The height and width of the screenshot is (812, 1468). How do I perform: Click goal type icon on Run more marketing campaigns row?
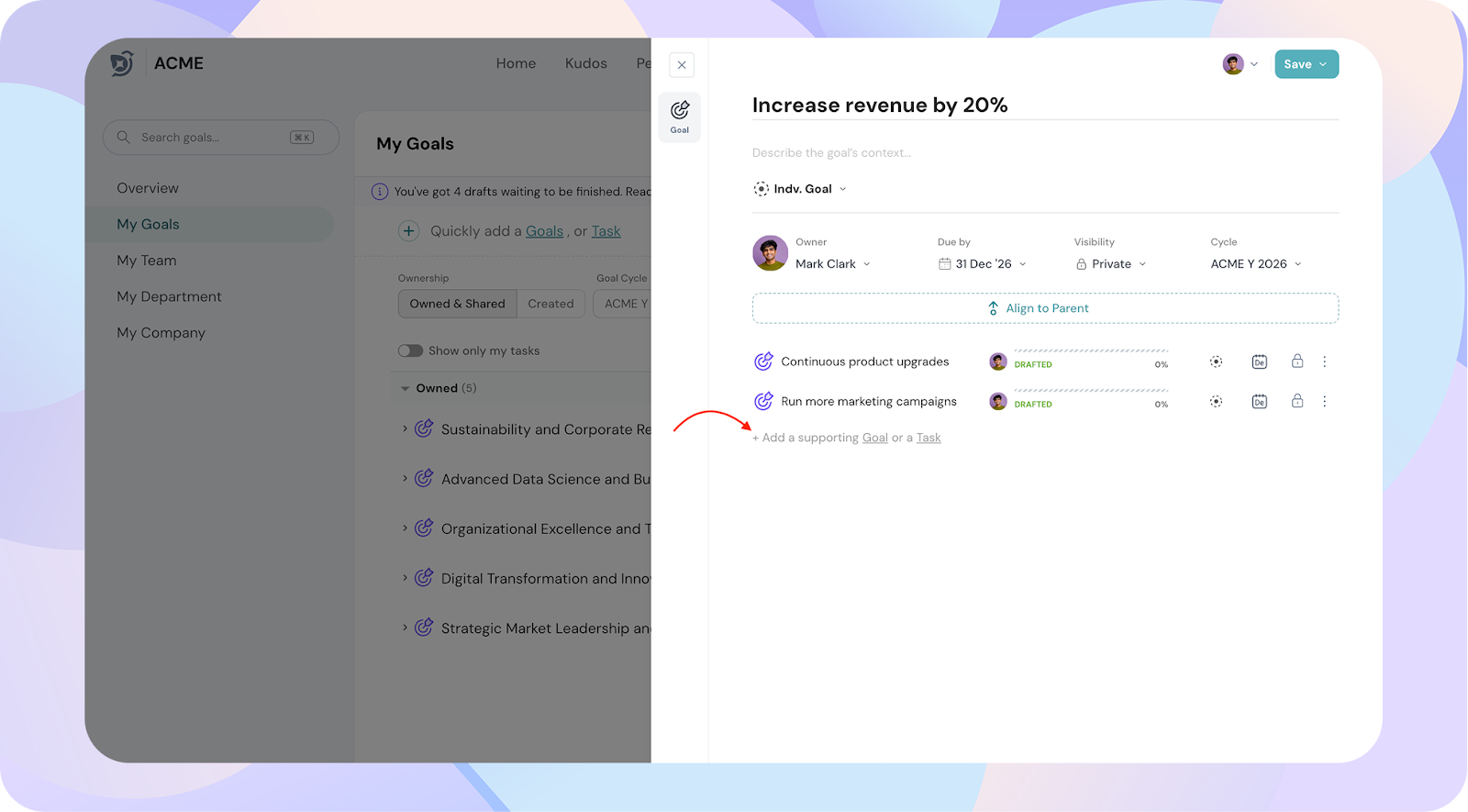(1216, 401)
